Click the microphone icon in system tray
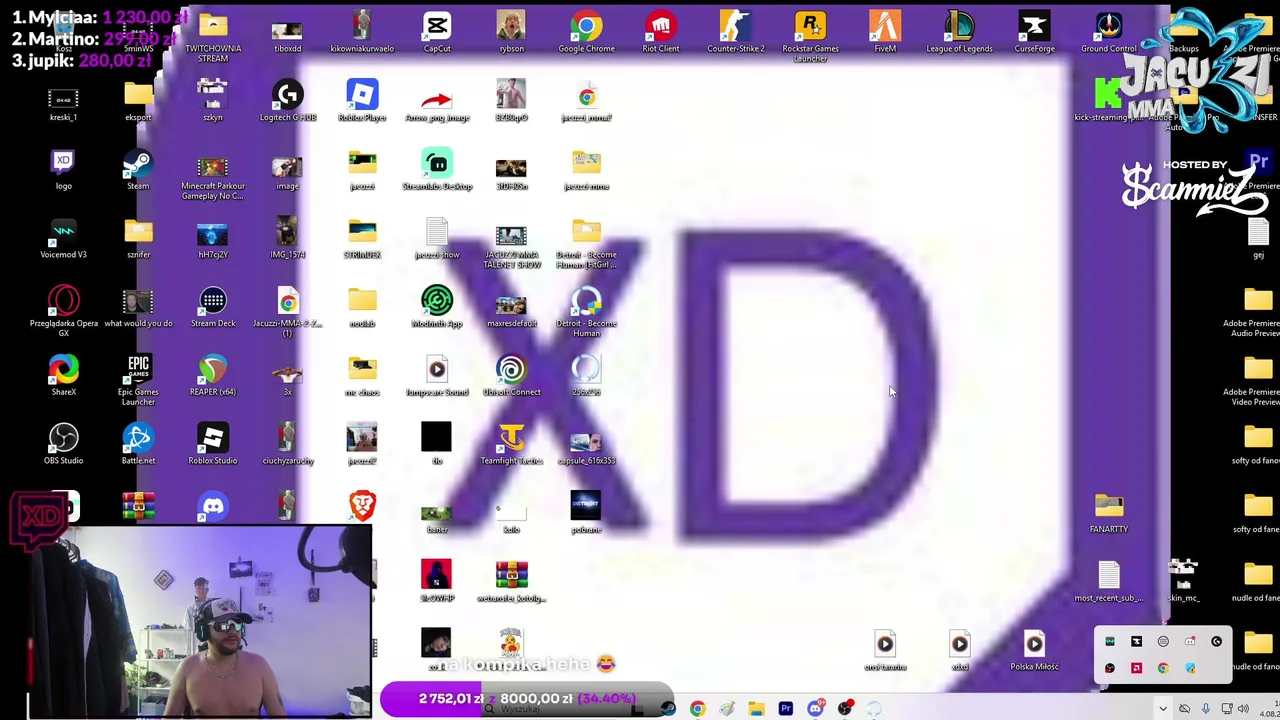1280x720 pixels. (1206, 709)
